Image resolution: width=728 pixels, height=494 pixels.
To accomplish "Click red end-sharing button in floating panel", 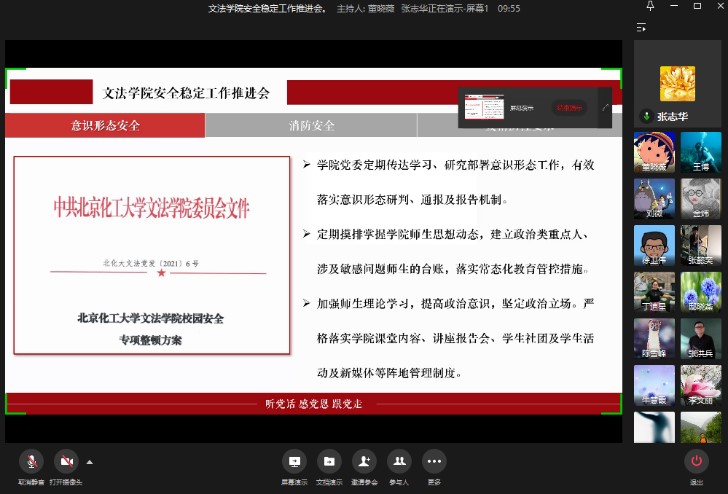I will click(569, 108).
